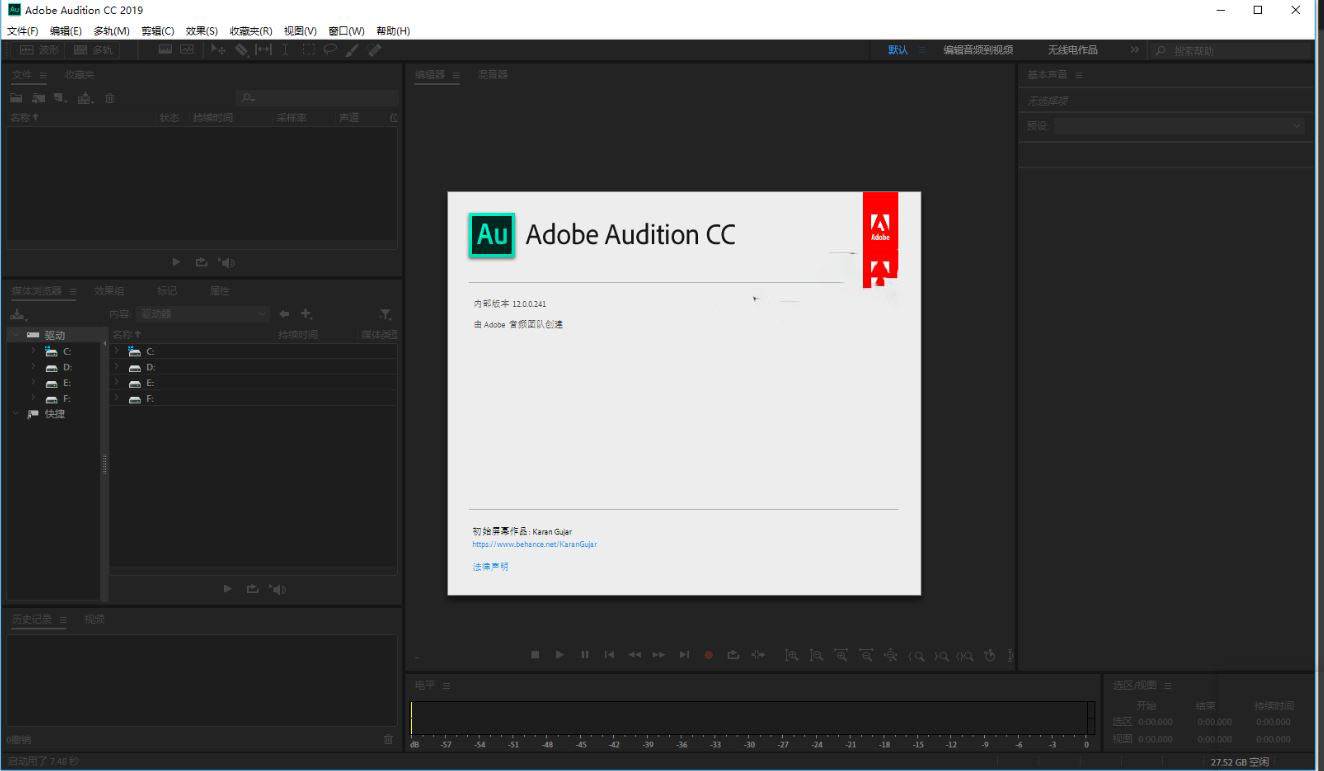The height and width of the screenshot is (771, 1324).
Task: Click the filter funnel icon in Media Browser
Action: coord(386,314)
